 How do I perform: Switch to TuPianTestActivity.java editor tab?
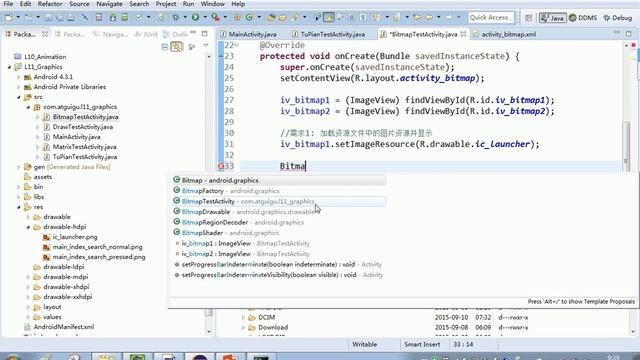329,34
